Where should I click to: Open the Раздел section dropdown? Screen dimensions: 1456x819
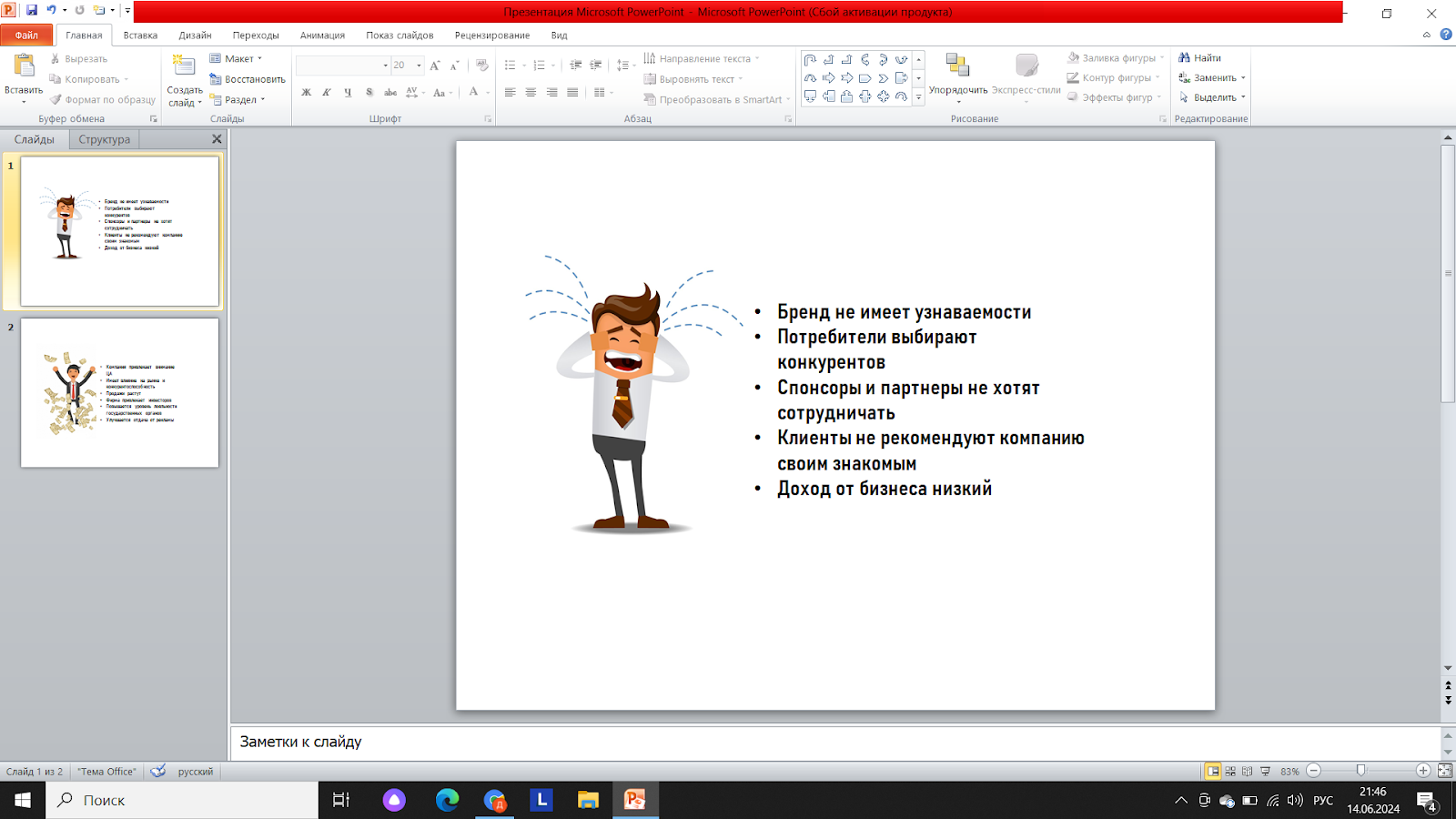[263, 100]
